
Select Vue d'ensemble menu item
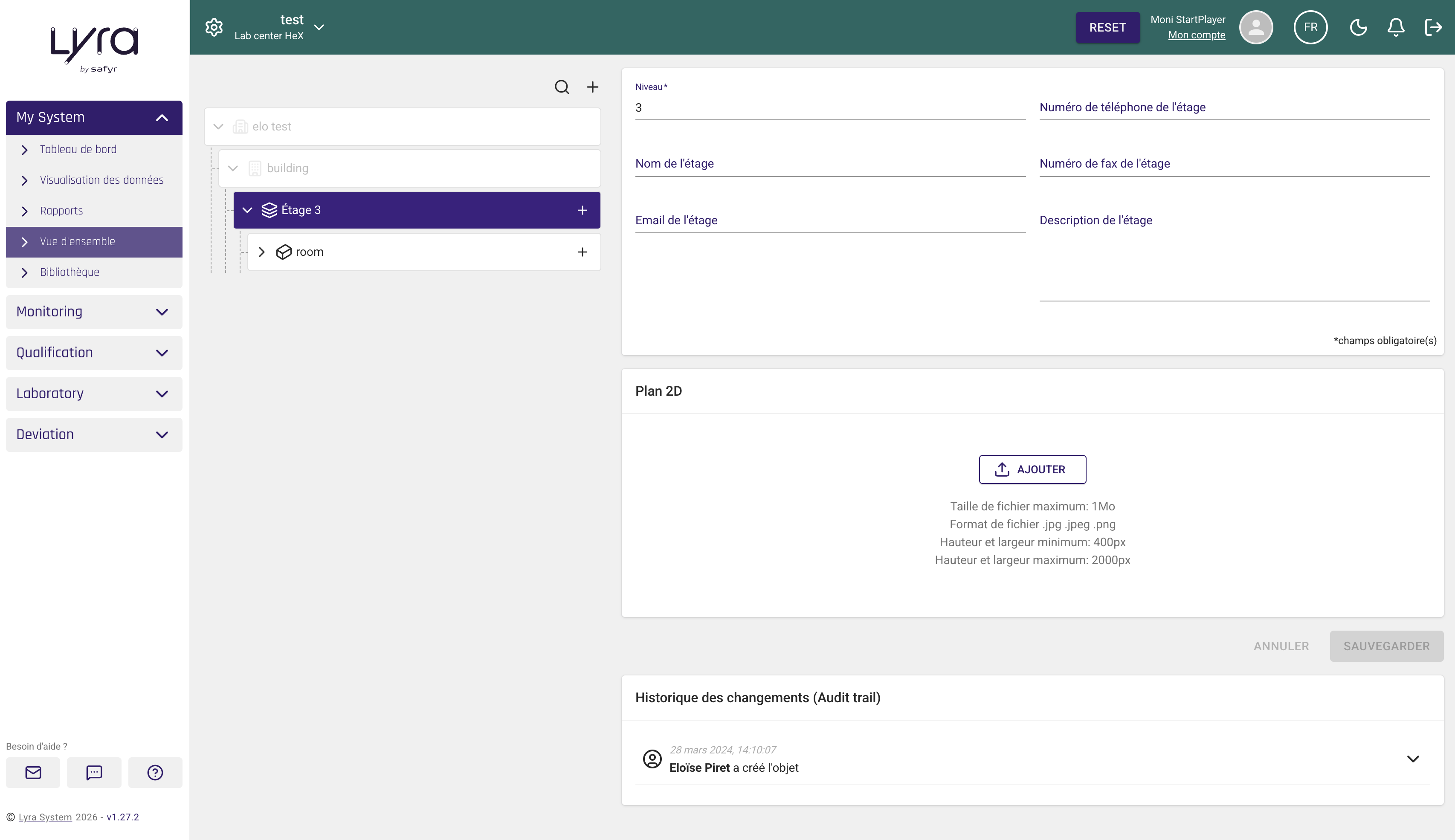point(94,241)
